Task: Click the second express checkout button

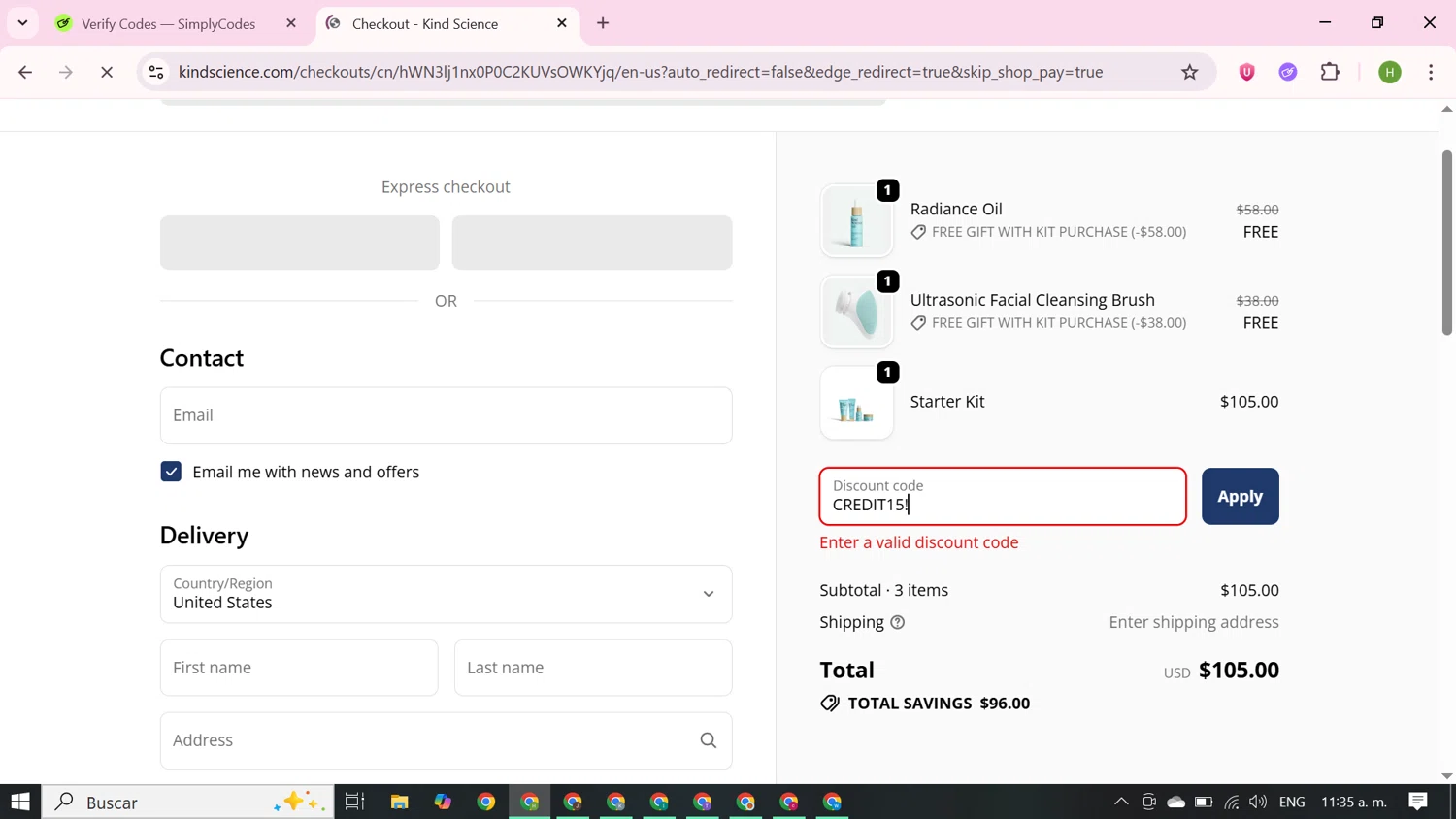Action: [x=592, y=243]
